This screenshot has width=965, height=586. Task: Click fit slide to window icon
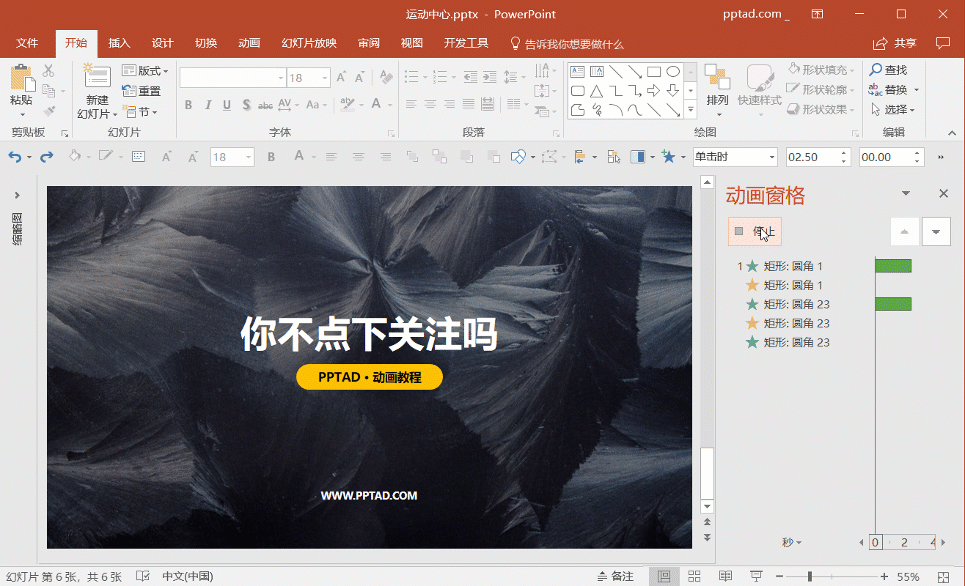tap(943, 577)
